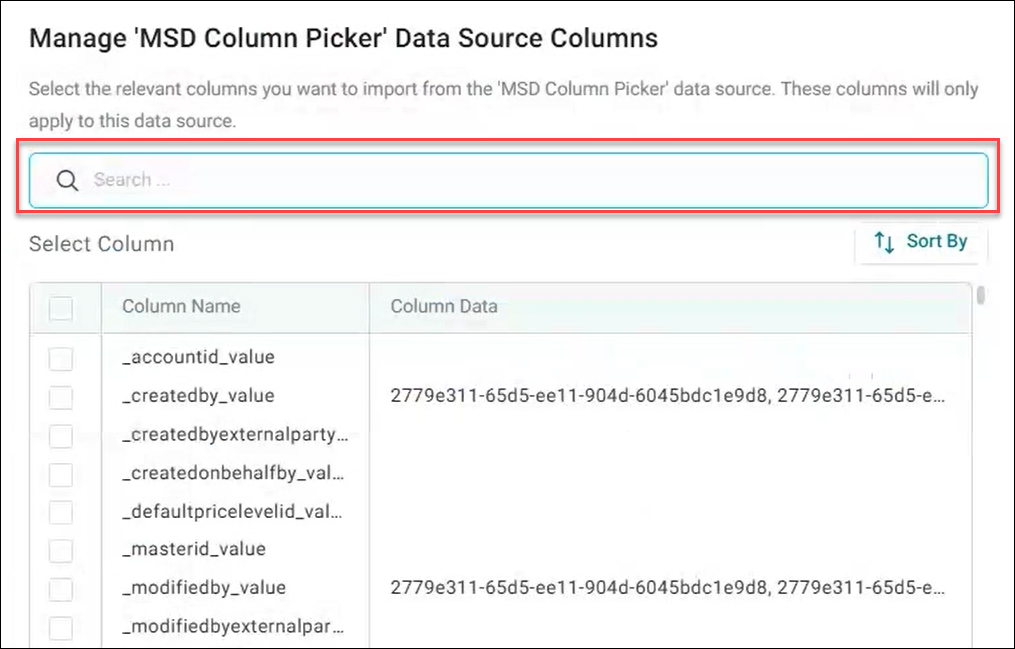
Task: Click the search magnifier icon
Action: 67,180
